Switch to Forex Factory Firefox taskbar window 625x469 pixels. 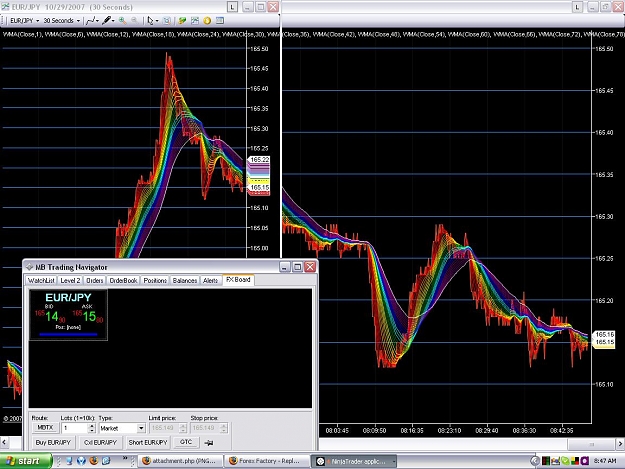[266, 461]
